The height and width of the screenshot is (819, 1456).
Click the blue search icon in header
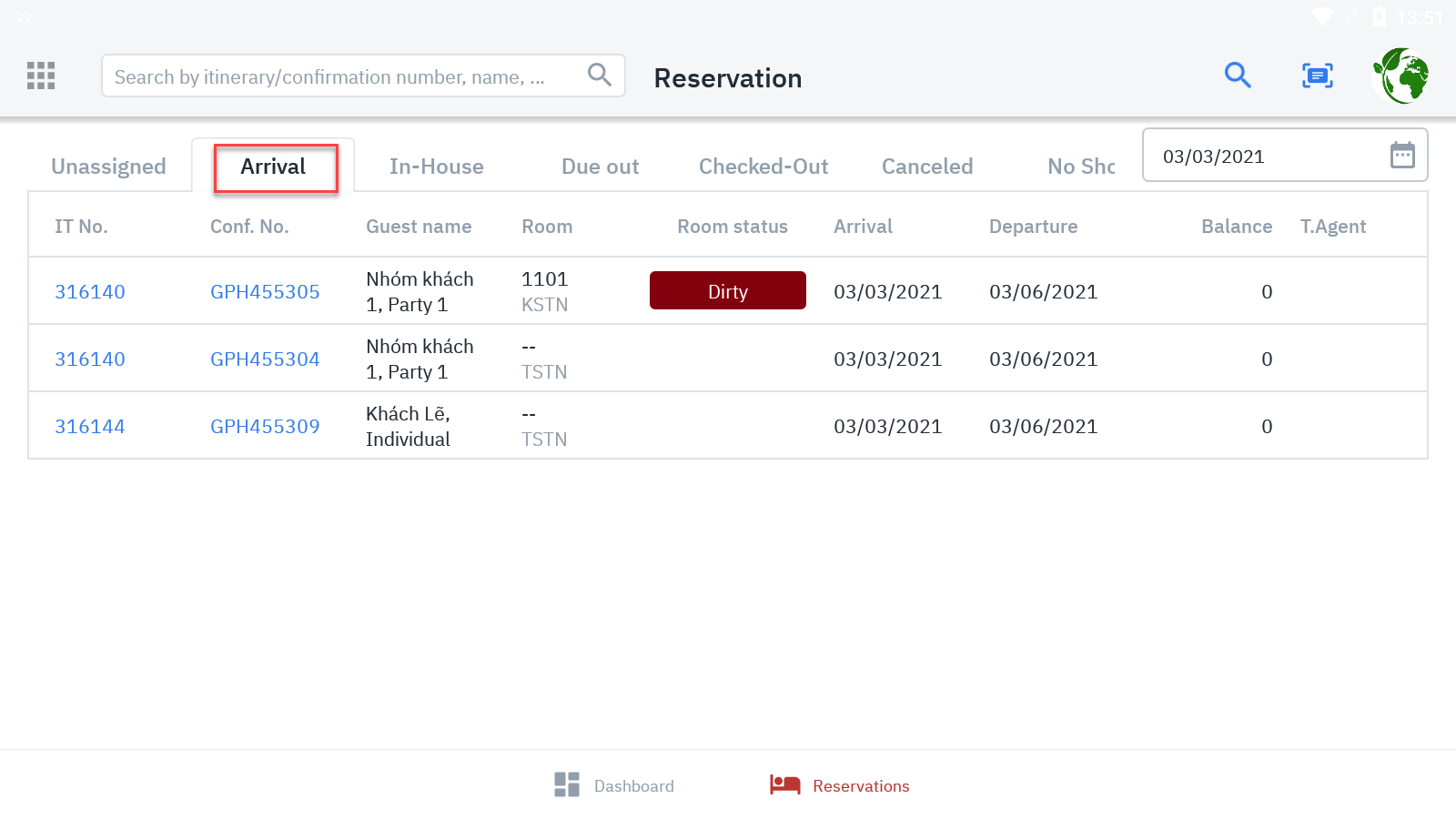(x=1238, y=75)
